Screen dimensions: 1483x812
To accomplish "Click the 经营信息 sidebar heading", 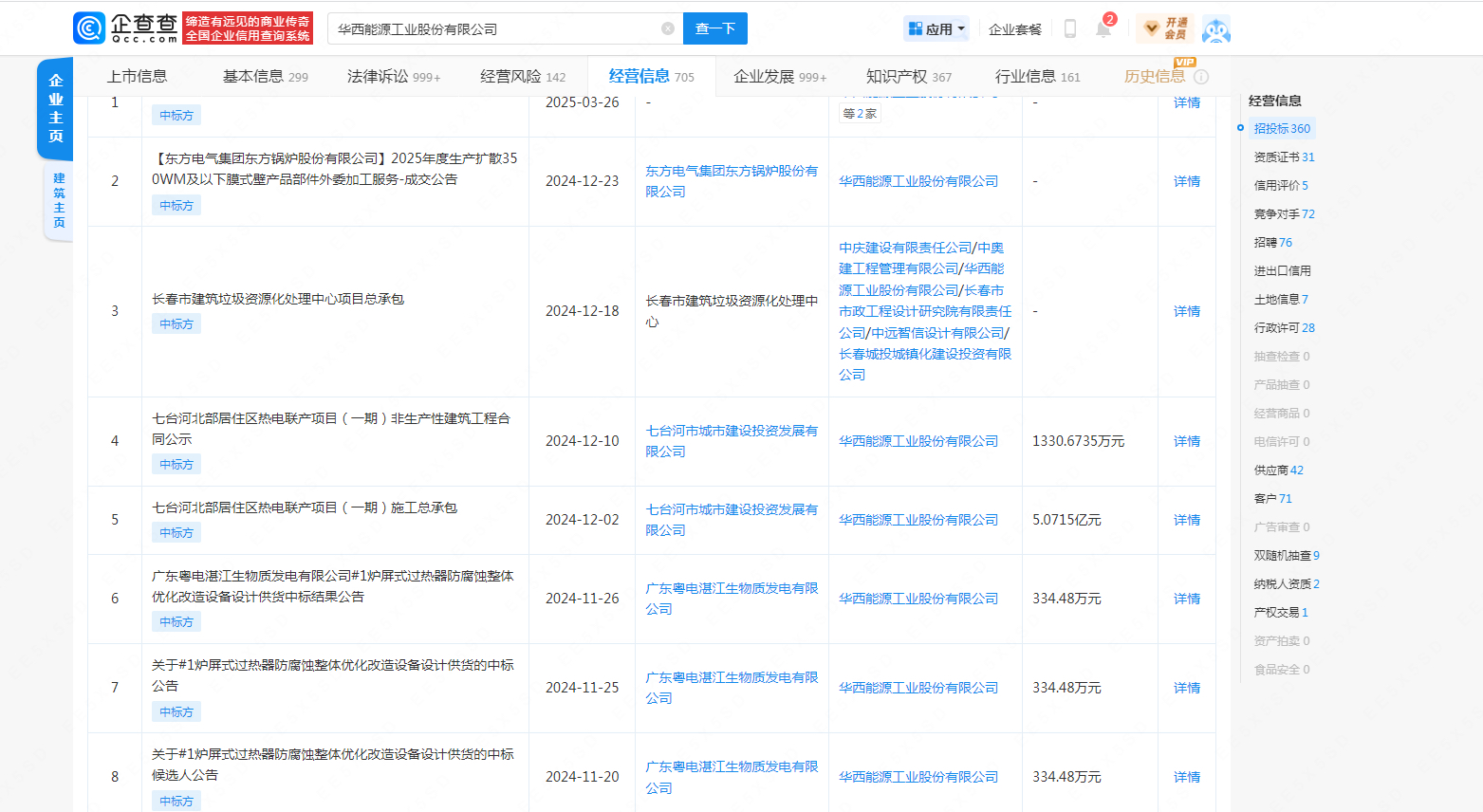I will (1275, 101).
